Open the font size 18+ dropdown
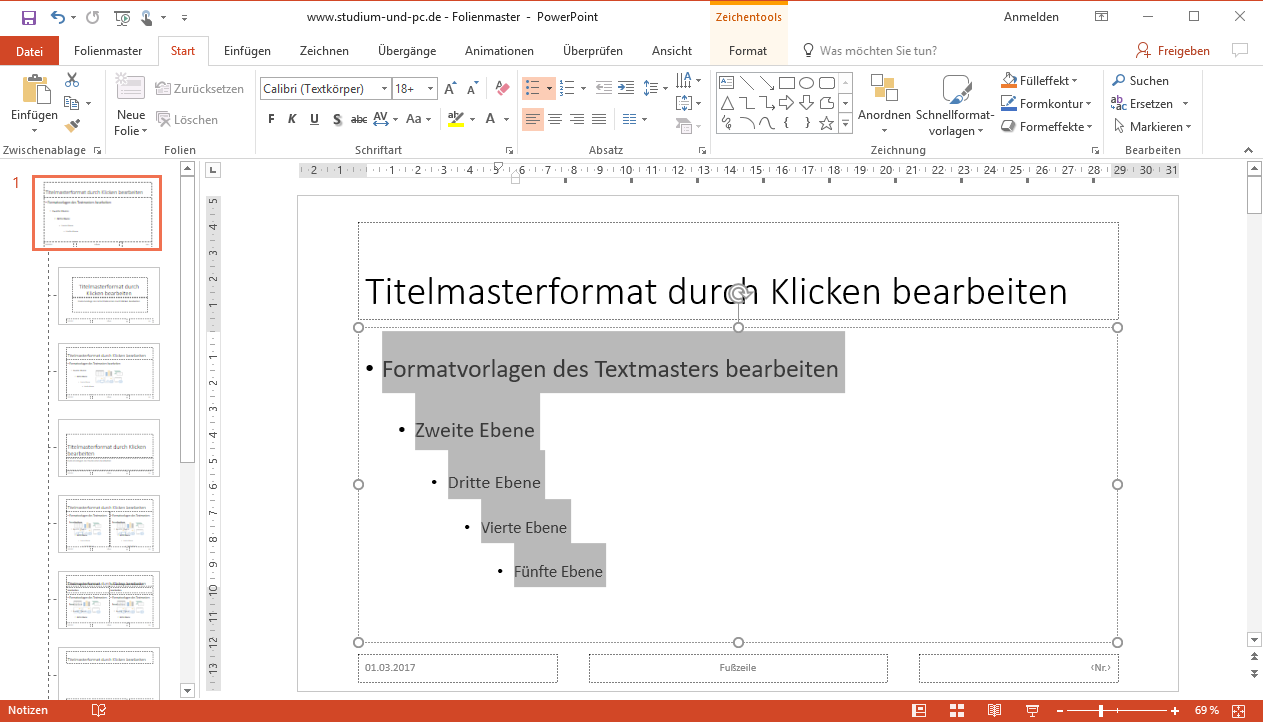The width and height of the screenshot is (1263, 722). point(431,89)
